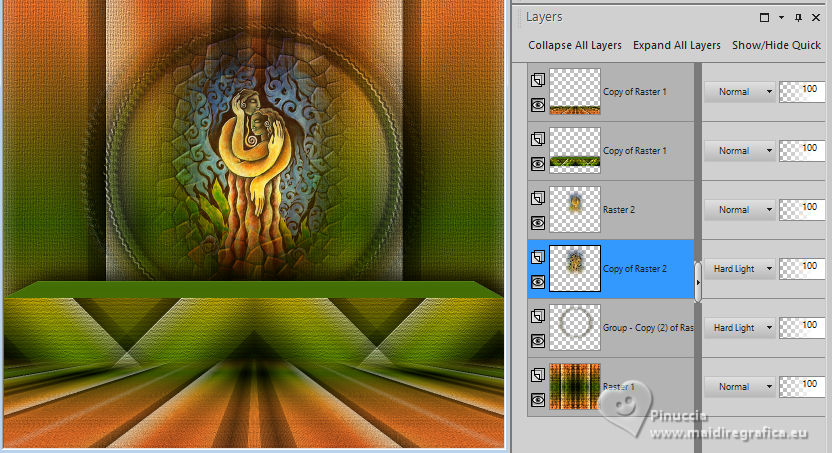The width and height of the screenshot is (832, 453).
Task: Click Expand All Layers
Action: 677,46
